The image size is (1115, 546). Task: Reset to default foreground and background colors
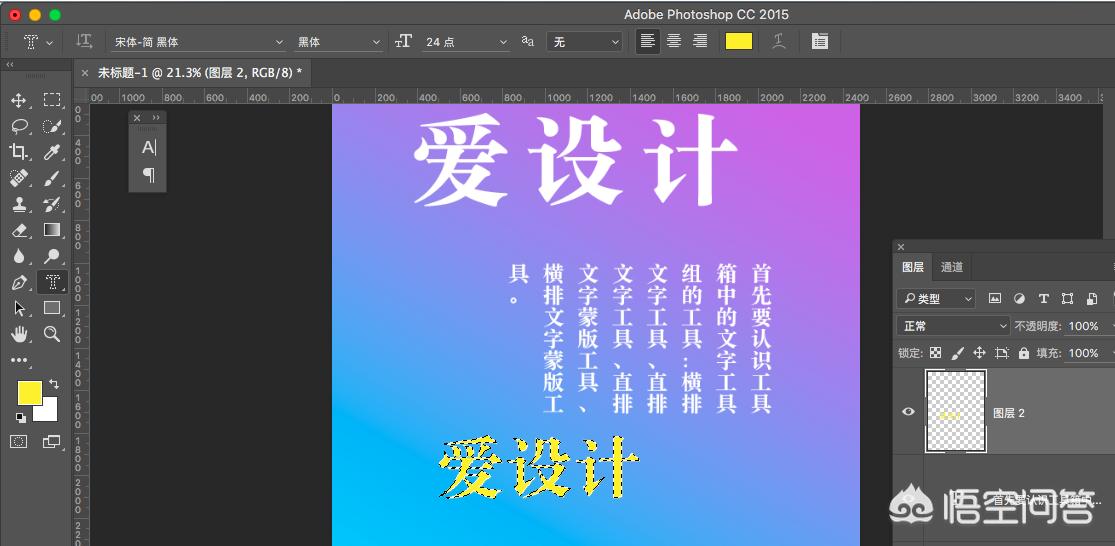click(20, 418)
